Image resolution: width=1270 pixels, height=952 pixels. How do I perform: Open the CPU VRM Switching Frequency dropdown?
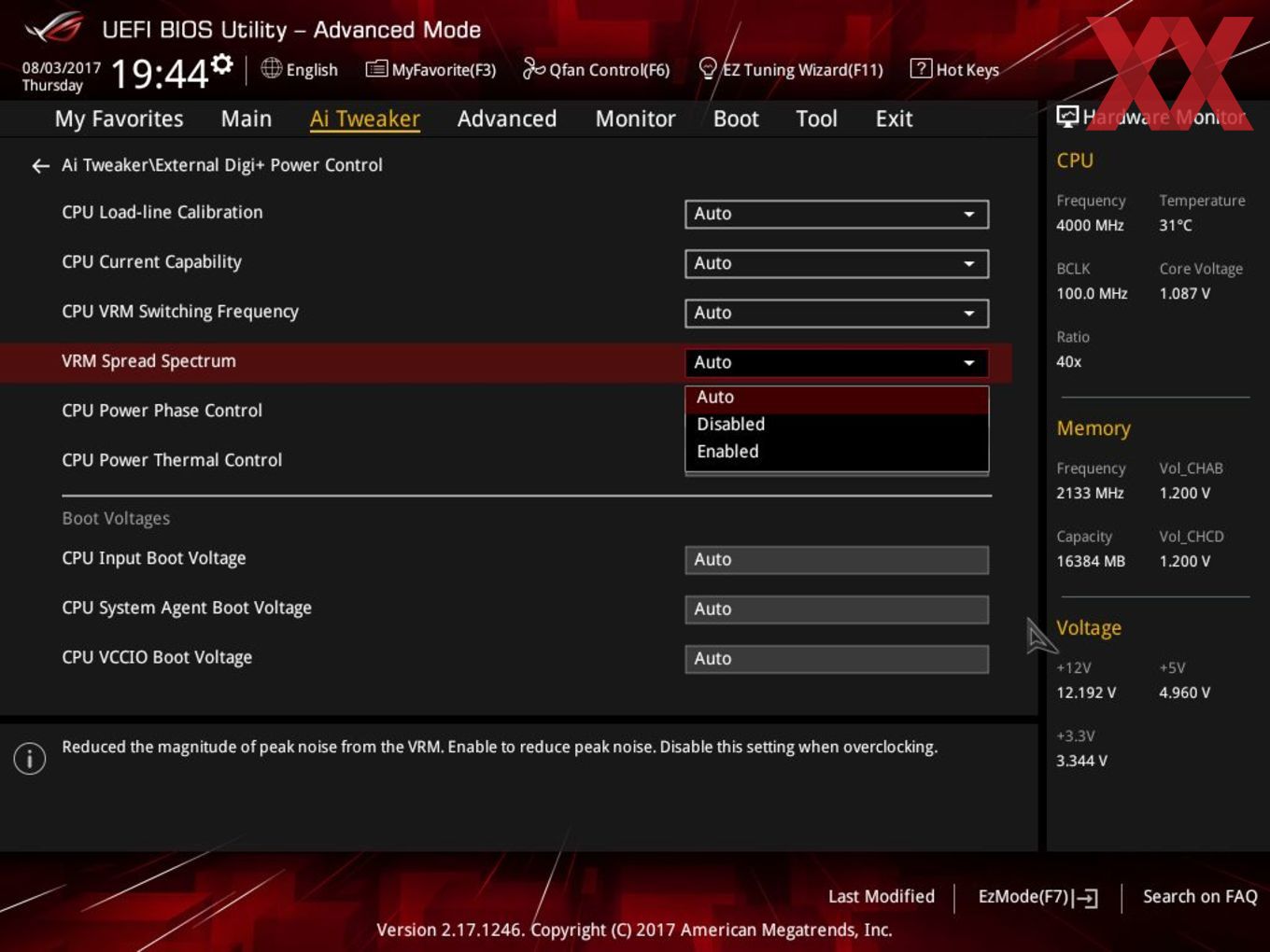[x=837, y=313]
